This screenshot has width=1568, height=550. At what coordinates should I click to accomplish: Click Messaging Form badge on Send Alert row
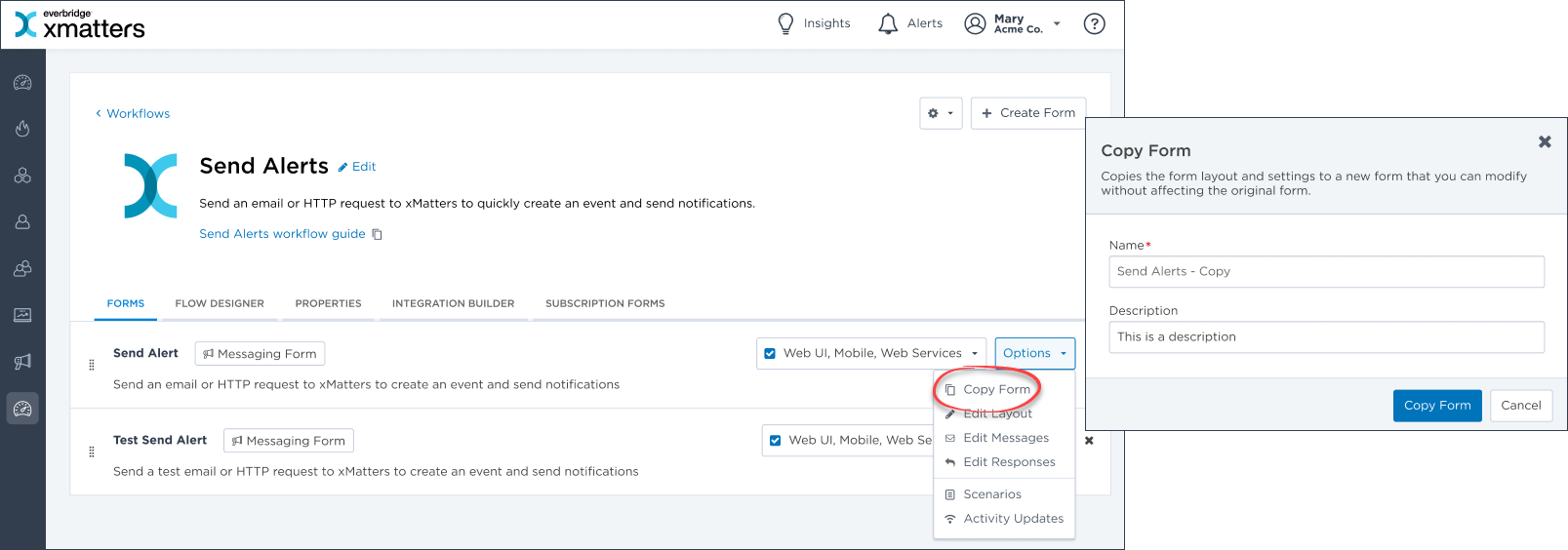click(260, 353)
